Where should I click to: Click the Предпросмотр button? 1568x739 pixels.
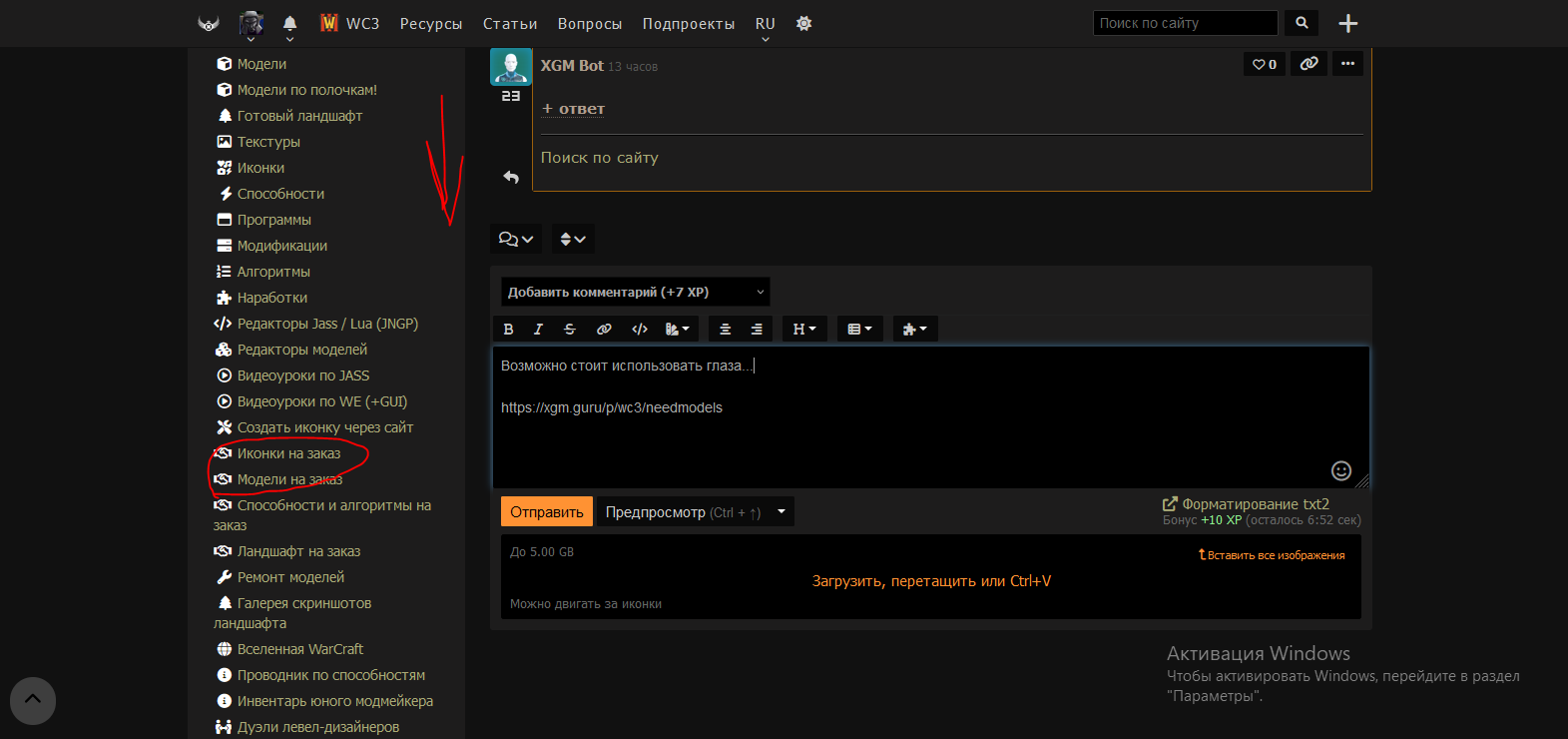pyautogui.click(x=683, y=511)
